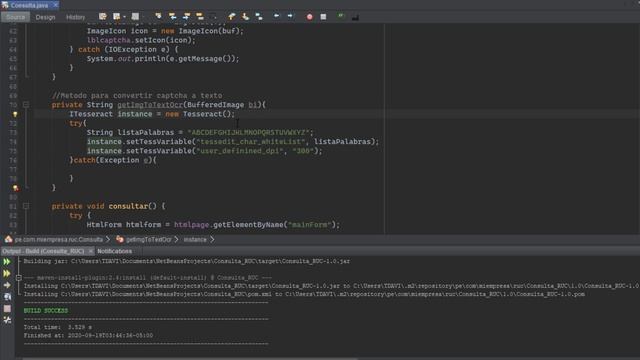Click line number 76 in gutter

(x=13, y=160)
